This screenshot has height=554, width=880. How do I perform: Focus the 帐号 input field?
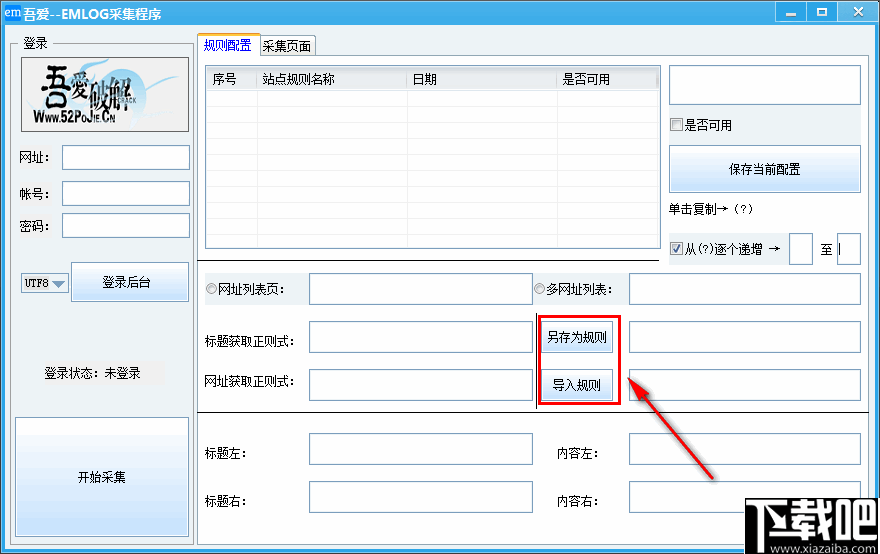point(126,194)
